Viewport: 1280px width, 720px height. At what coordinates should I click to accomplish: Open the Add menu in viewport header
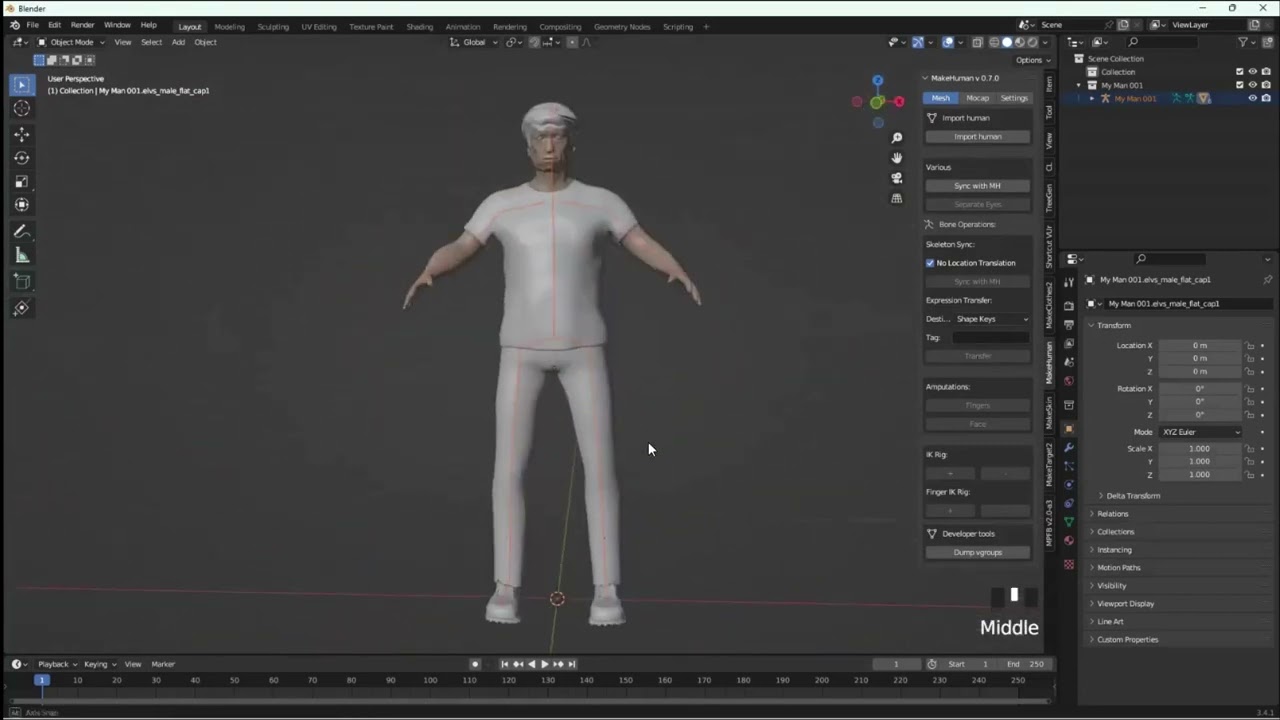point(178,42)
